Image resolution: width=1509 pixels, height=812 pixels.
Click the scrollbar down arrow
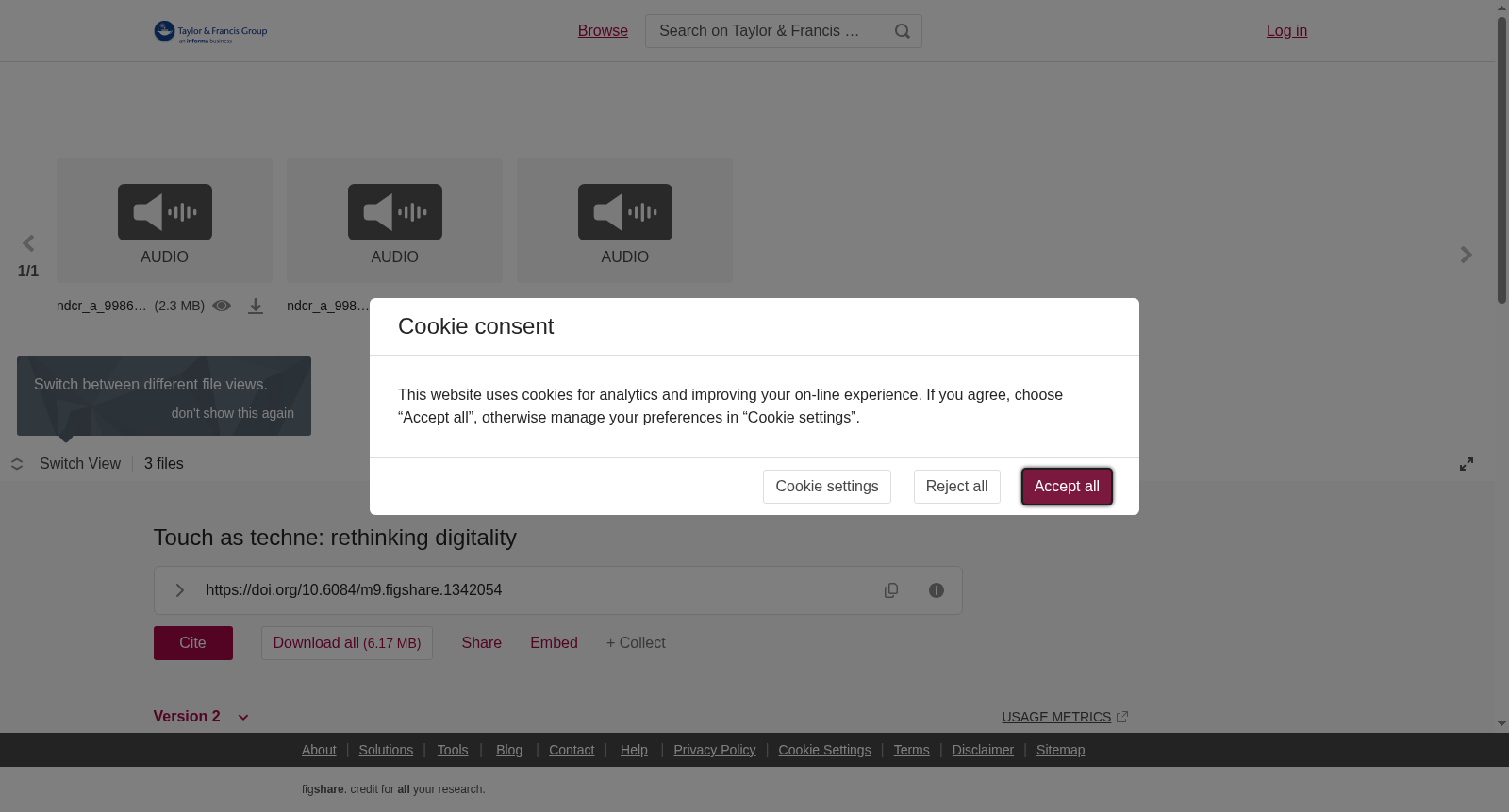click(x=1501, y=724)
